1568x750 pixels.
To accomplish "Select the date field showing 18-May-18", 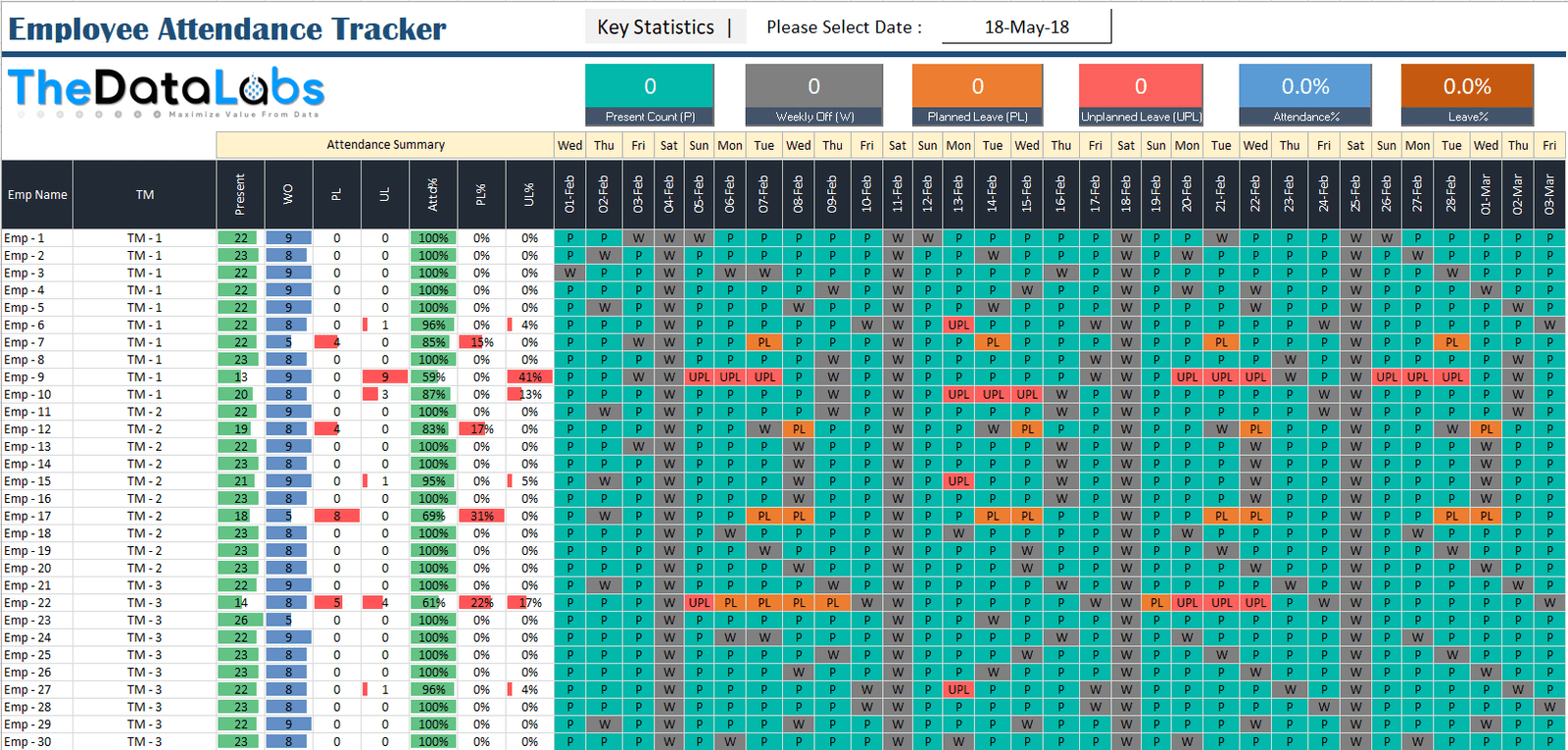I will [x=1026, y=27].
